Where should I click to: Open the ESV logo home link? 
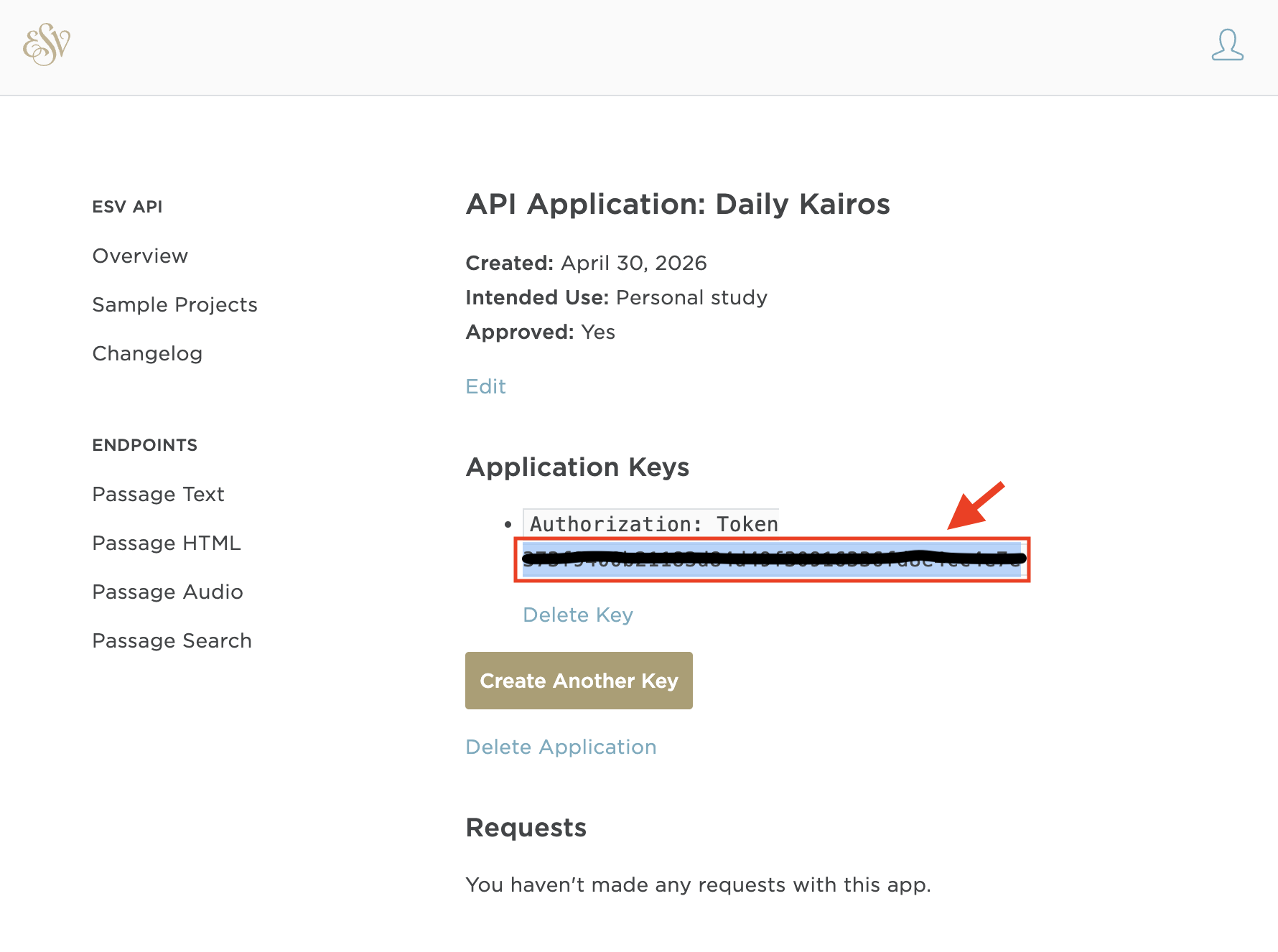[x=47, y=45]
